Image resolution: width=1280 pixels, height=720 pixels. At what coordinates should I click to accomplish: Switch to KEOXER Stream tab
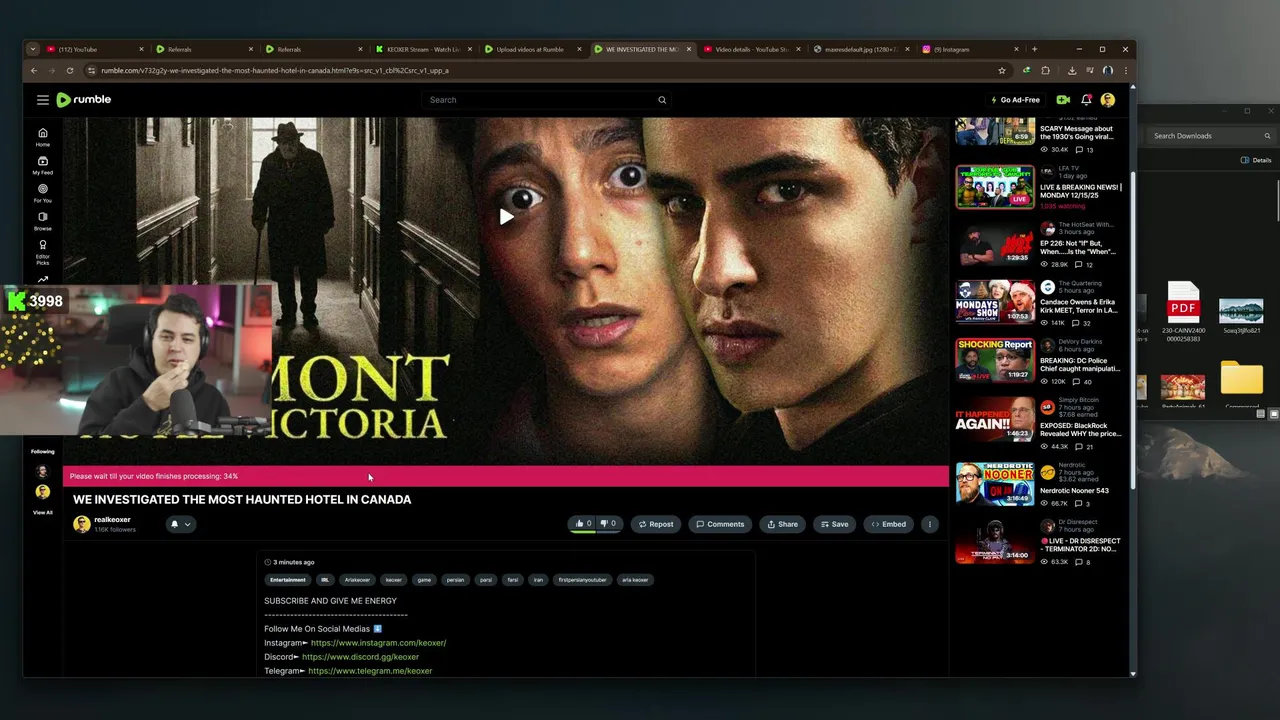pyautogui.click(x=423, y=49)
